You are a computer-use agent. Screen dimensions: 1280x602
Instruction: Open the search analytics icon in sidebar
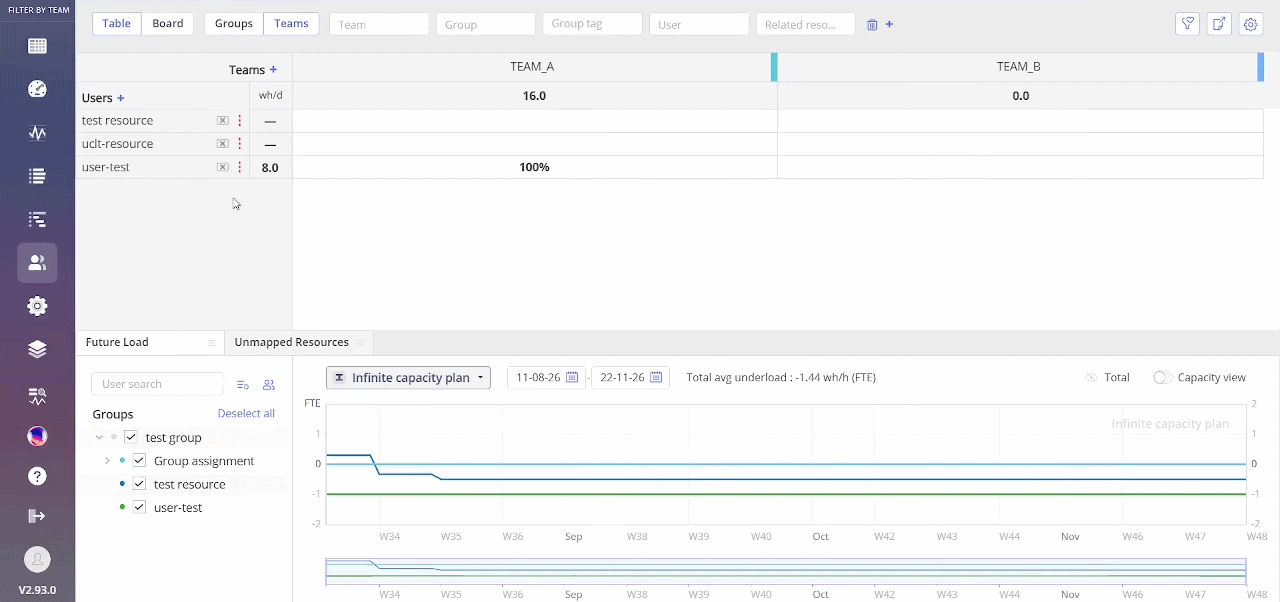pos(37,396)
